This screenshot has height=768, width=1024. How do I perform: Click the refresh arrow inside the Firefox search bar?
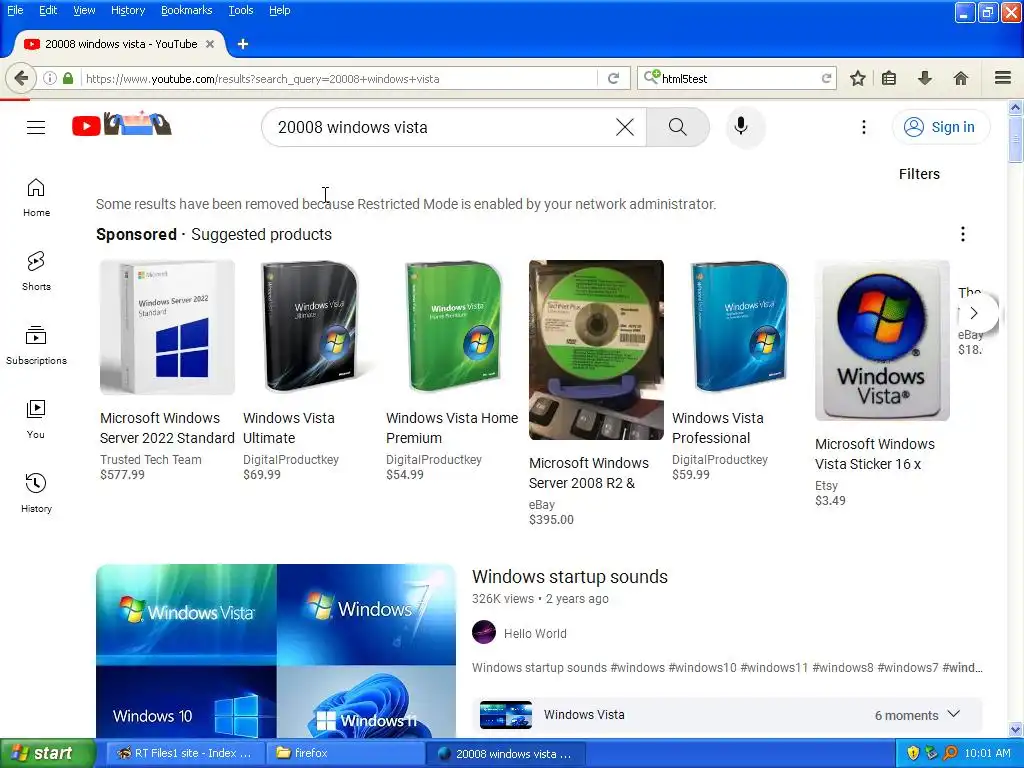[x=826, y=78]
